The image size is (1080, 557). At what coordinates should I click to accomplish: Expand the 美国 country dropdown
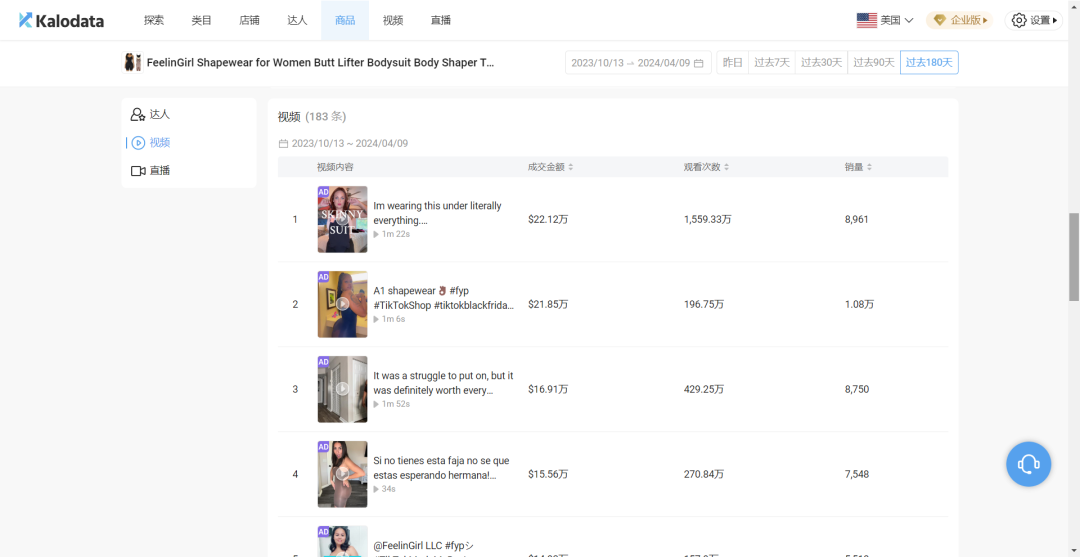coord(885,20)
